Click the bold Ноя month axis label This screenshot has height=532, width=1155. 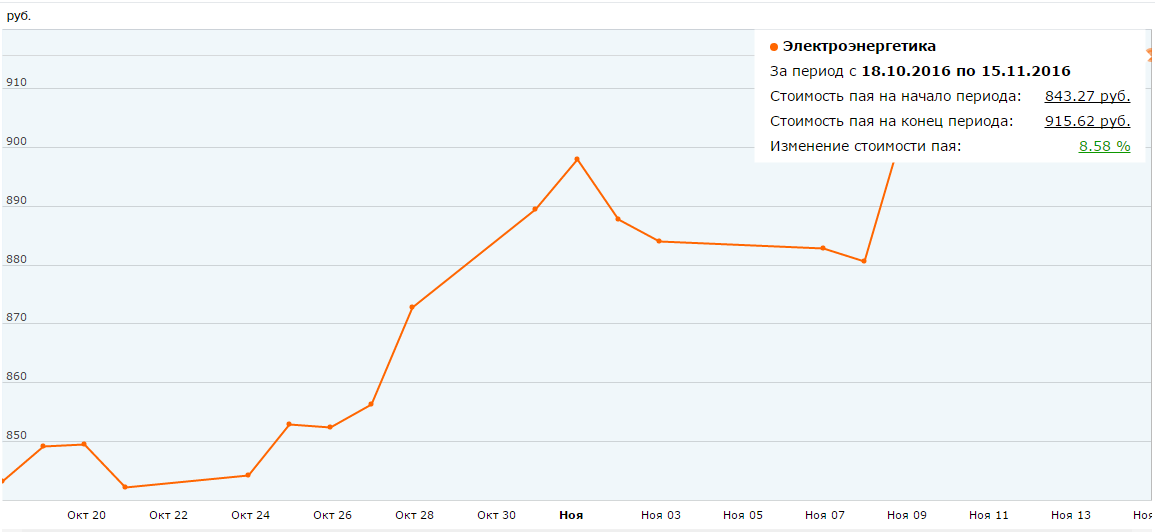tap(571, 515)
